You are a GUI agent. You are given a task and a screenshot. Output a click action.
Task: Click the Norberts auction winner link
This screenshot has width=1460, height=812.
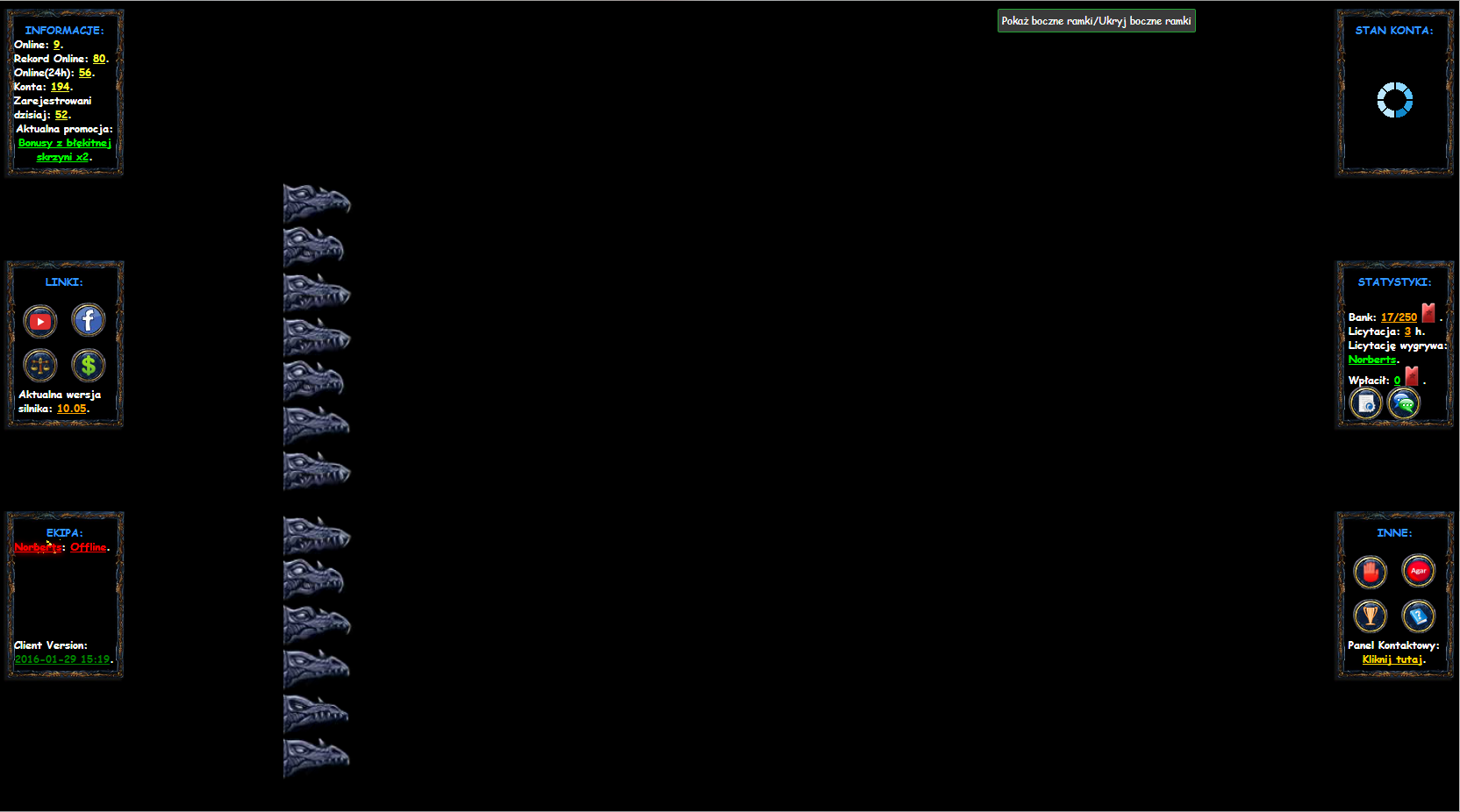click(x=1372, y=360)
